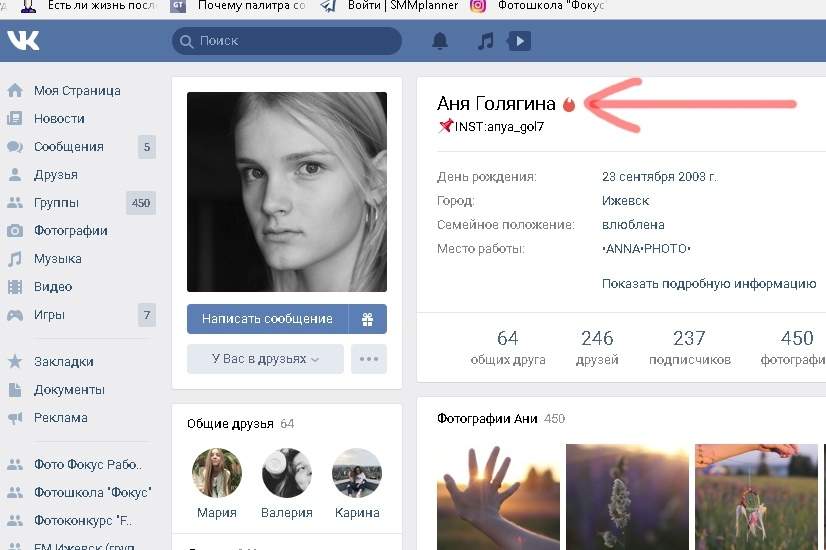Open 450 фотографий counter

(793, 348)
